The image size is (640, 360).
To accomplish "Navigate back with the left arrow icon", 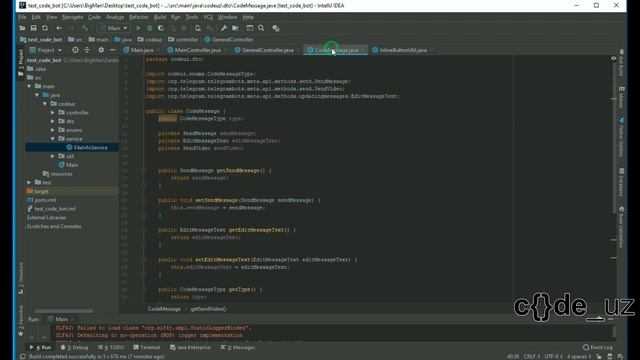I will [x=59, y=28].
